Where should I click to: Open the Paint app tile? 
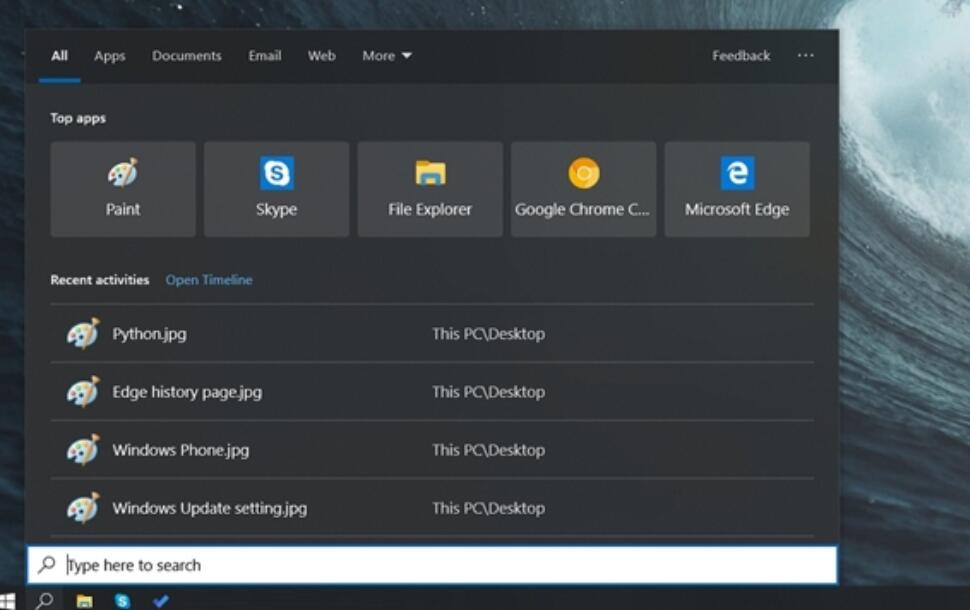123,189
